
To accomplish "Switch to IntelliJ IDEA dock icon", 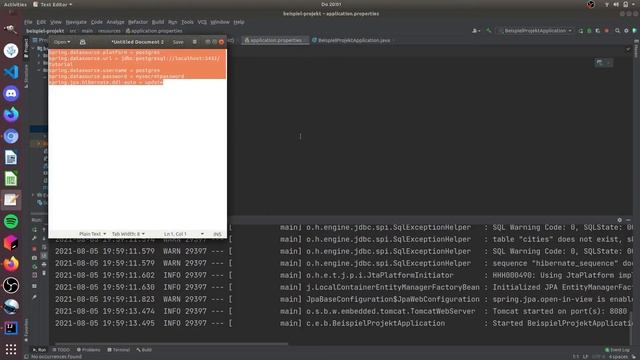I will [11, 328].
